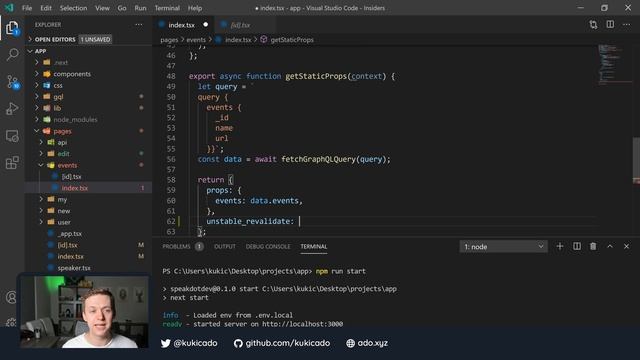Open the Selection menu
This screenshot has width=640, height=360.
click(x=73, y=8)
